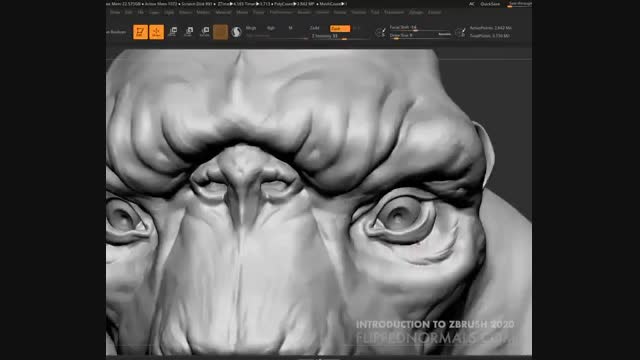
Task: Open the Render menu
Action: tap(304, 13)
